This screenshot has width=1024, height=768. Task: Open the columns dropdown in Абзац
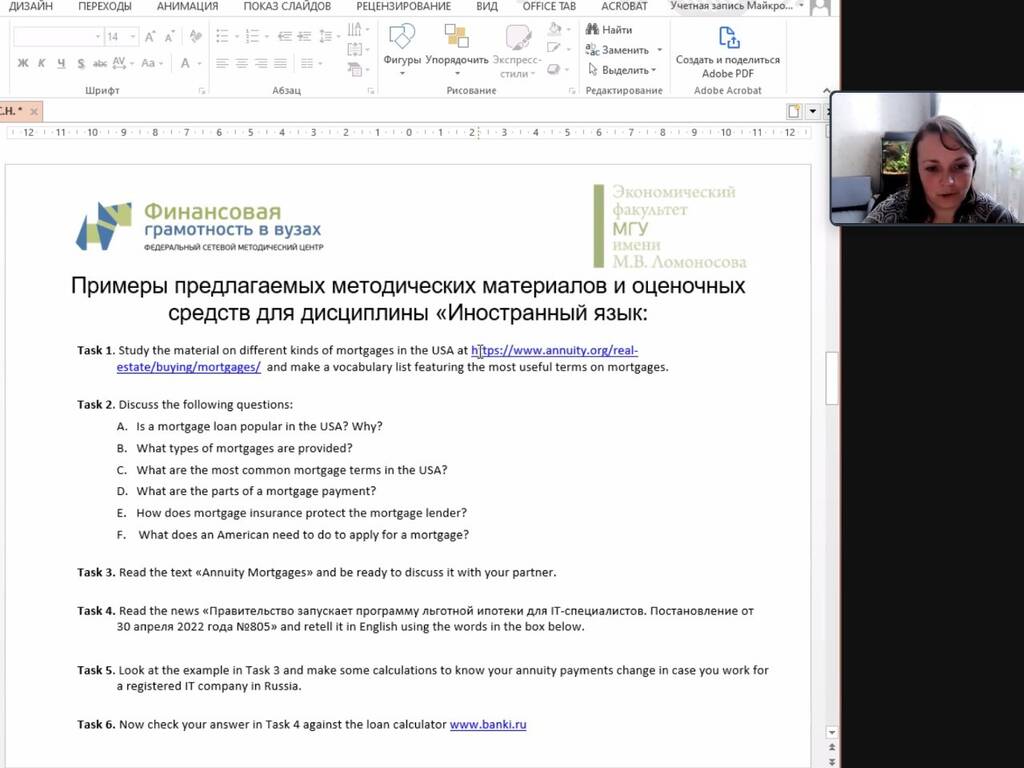coord(311,63)
